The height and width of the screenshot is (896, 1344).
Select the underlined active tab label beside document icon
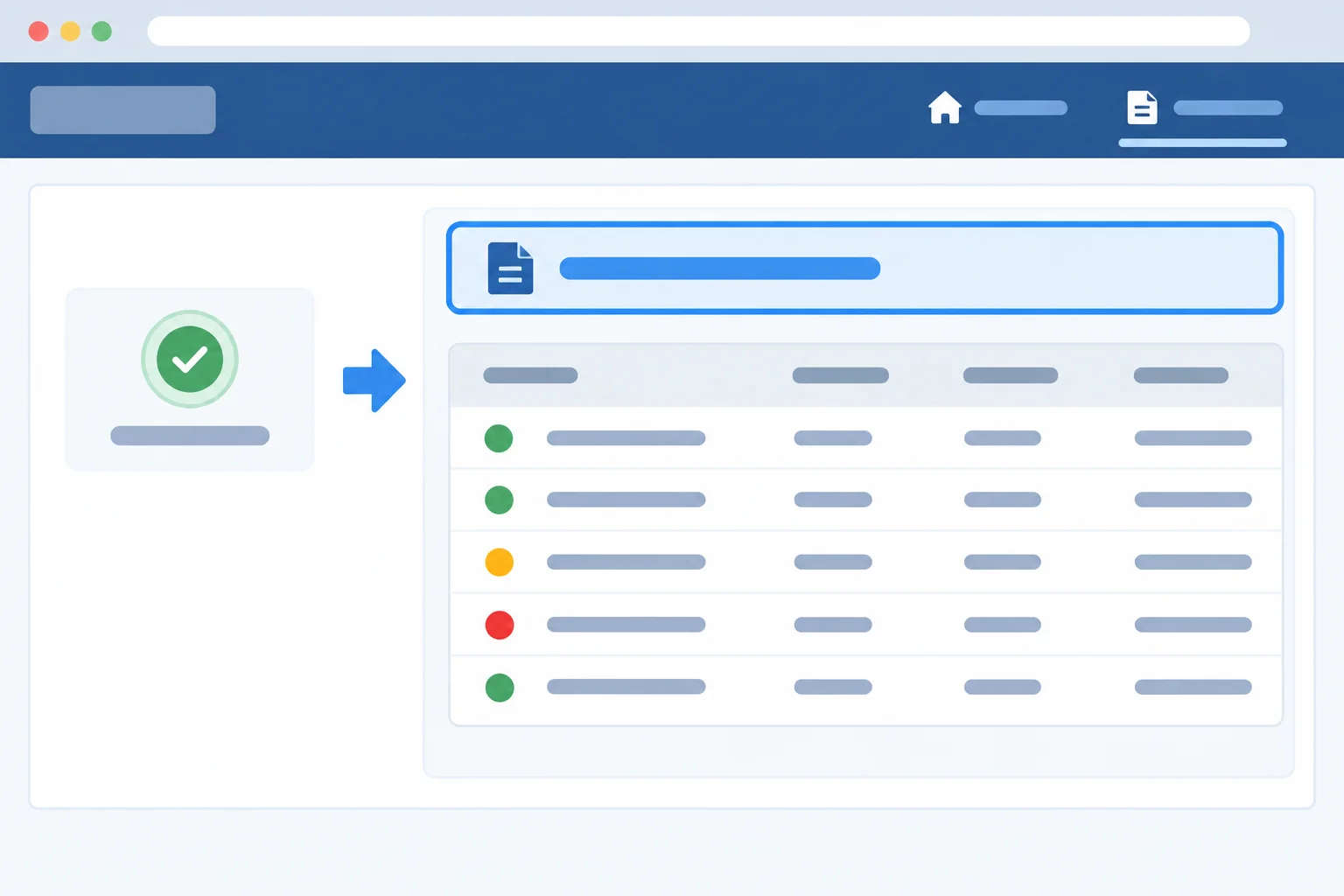[x=1228, y=108]
